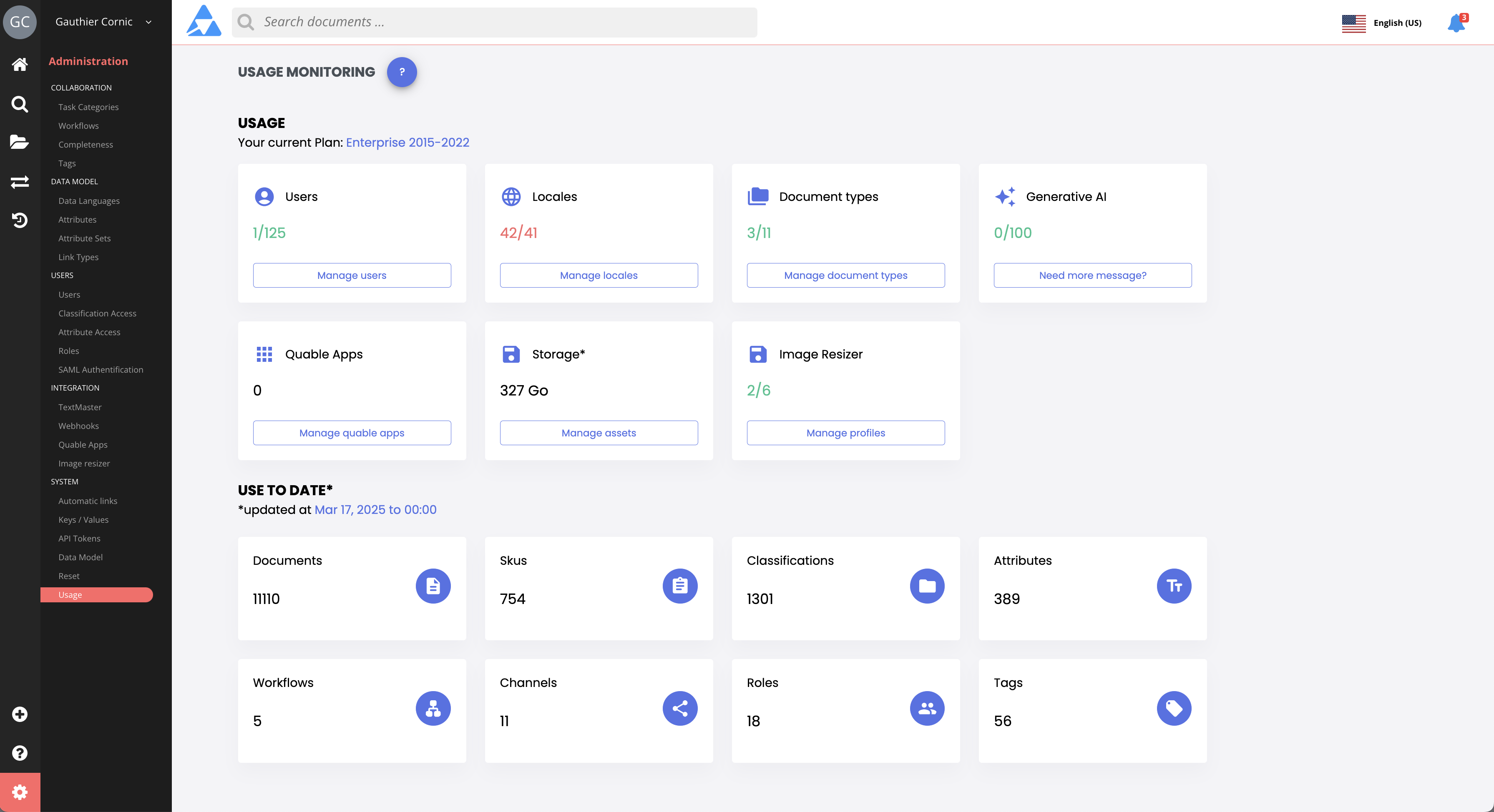1494x812 pixels.
Task: Click the Enterprise 2015-2022 plan link
Action: pos(407,143)
